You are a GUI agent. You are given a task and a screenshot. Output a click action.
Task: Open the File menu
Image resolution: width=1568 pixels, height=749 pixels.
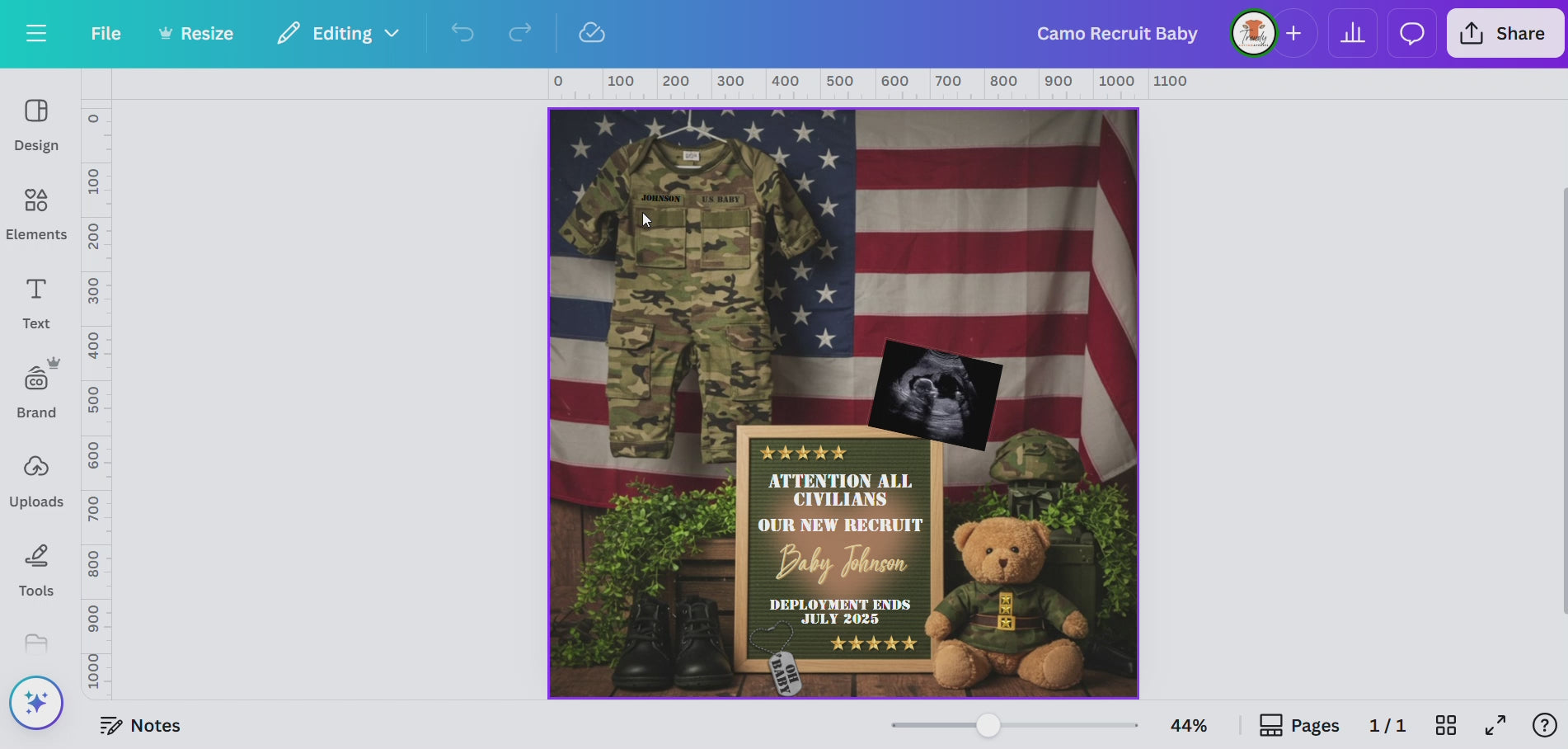coord(106,34)
